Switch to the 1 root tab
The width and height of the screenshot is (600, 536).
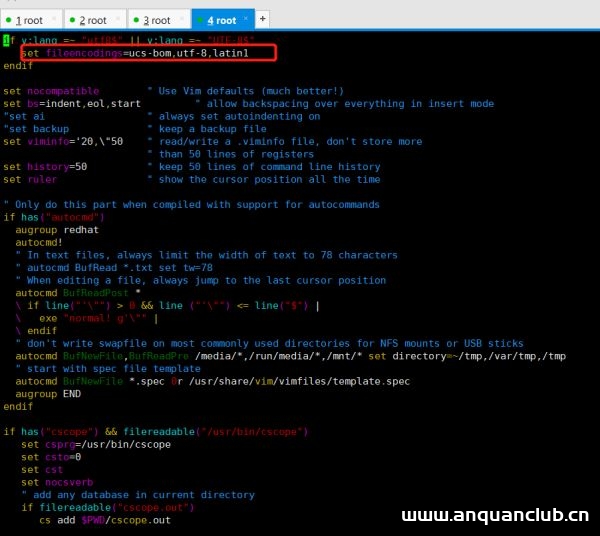(29, 20)
